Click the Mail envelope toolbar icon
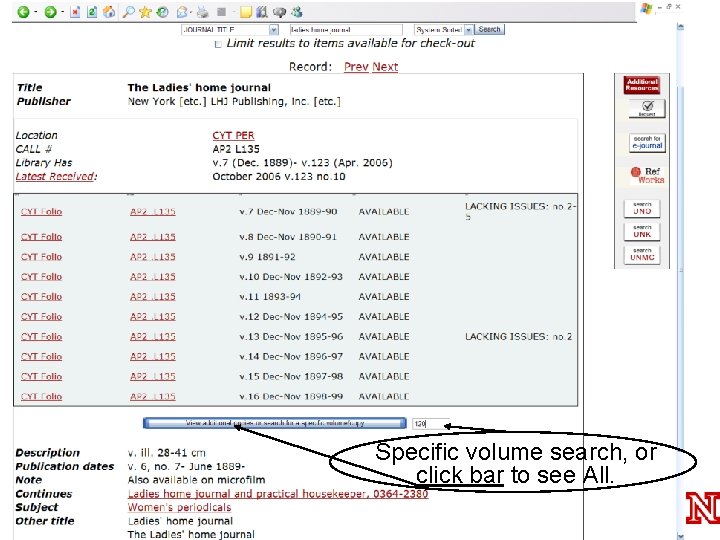Viewport: 720px width, 540px height. click(183, 12)
